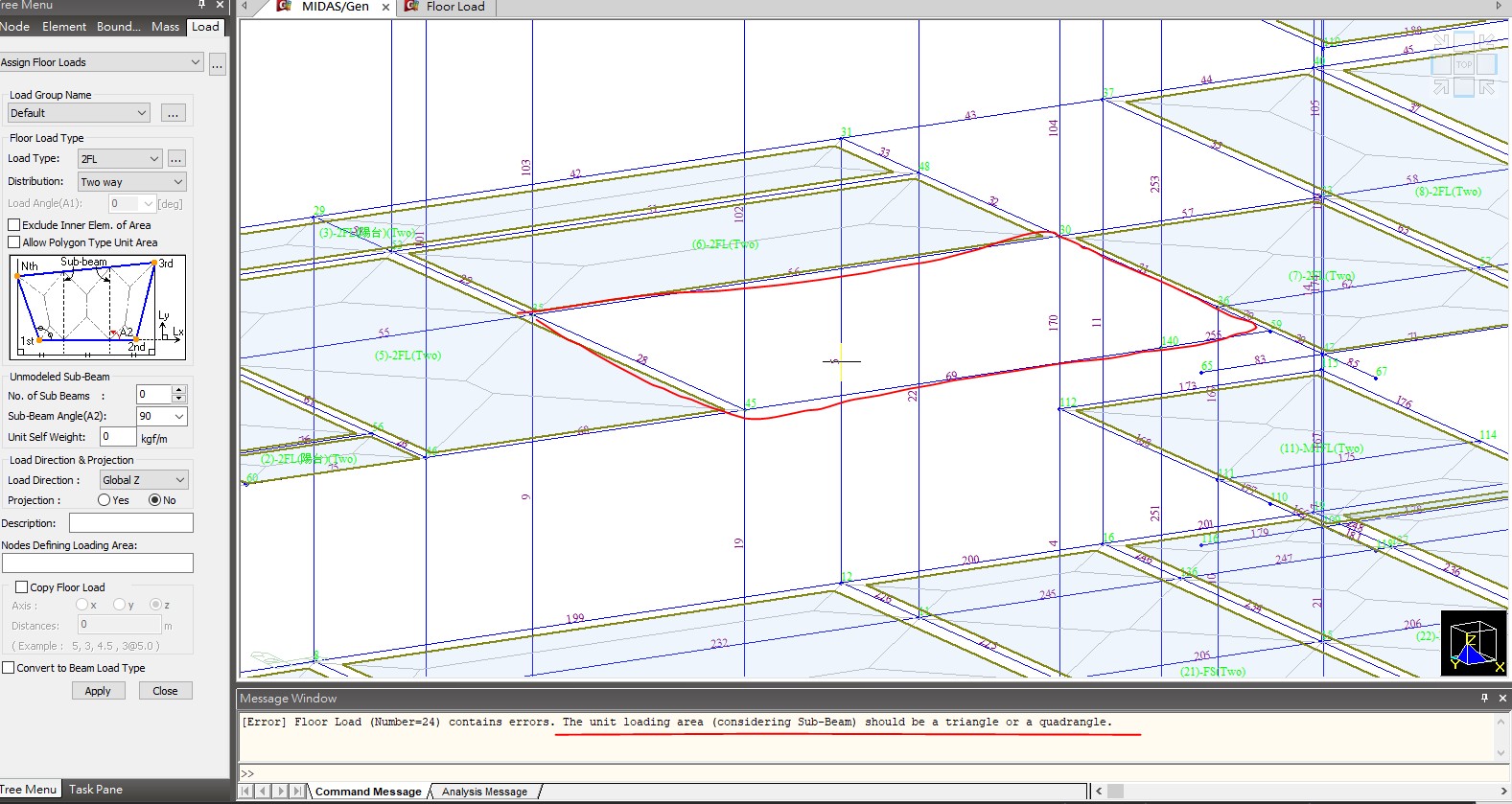Viewport: 1512px width, 804px height.
Task: Open Floor Load Type editor ellipsis button
Action: pyautogui.click(x=176, y=159)
